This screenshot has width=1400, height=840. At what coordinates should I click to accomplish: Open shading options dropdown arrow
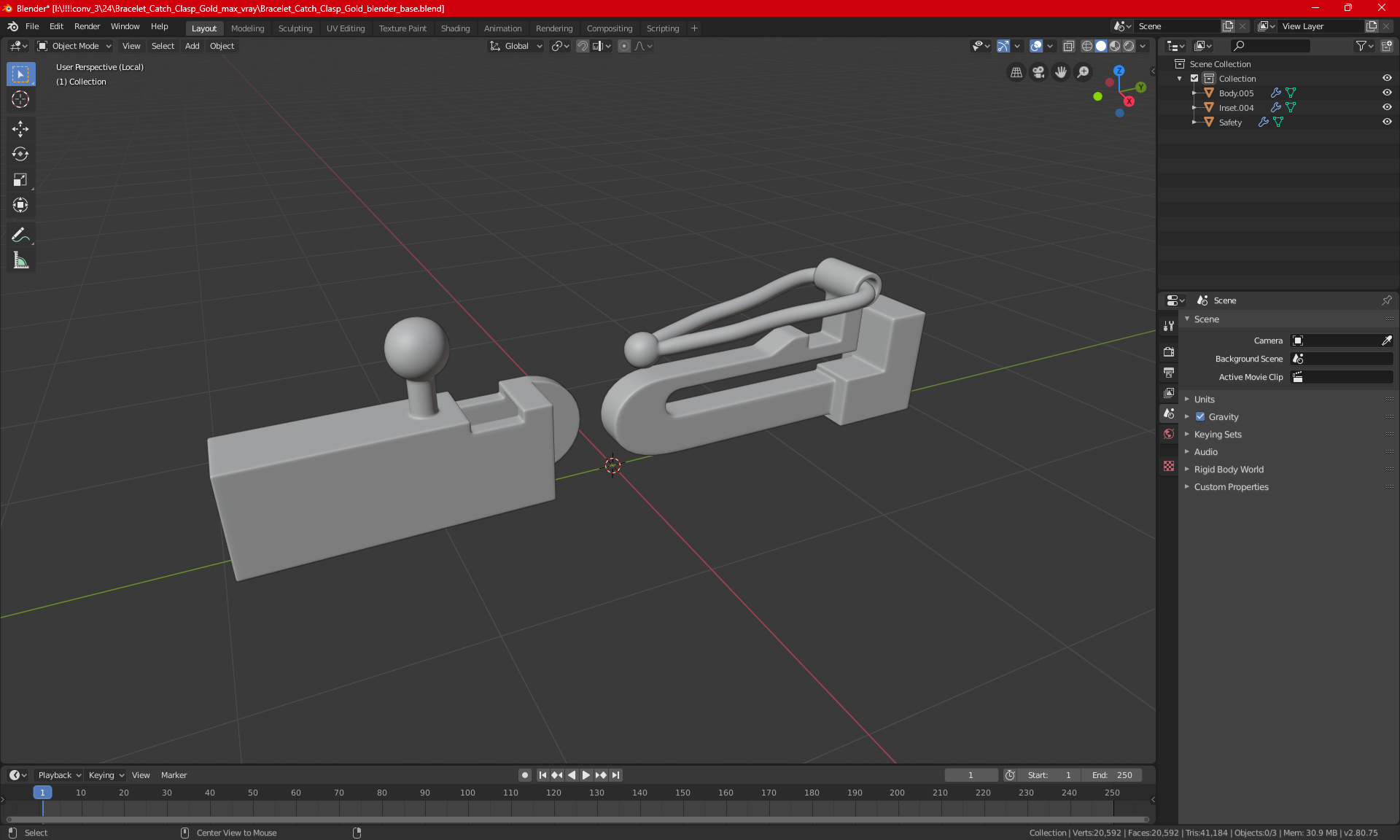(x=1143, y=46)
